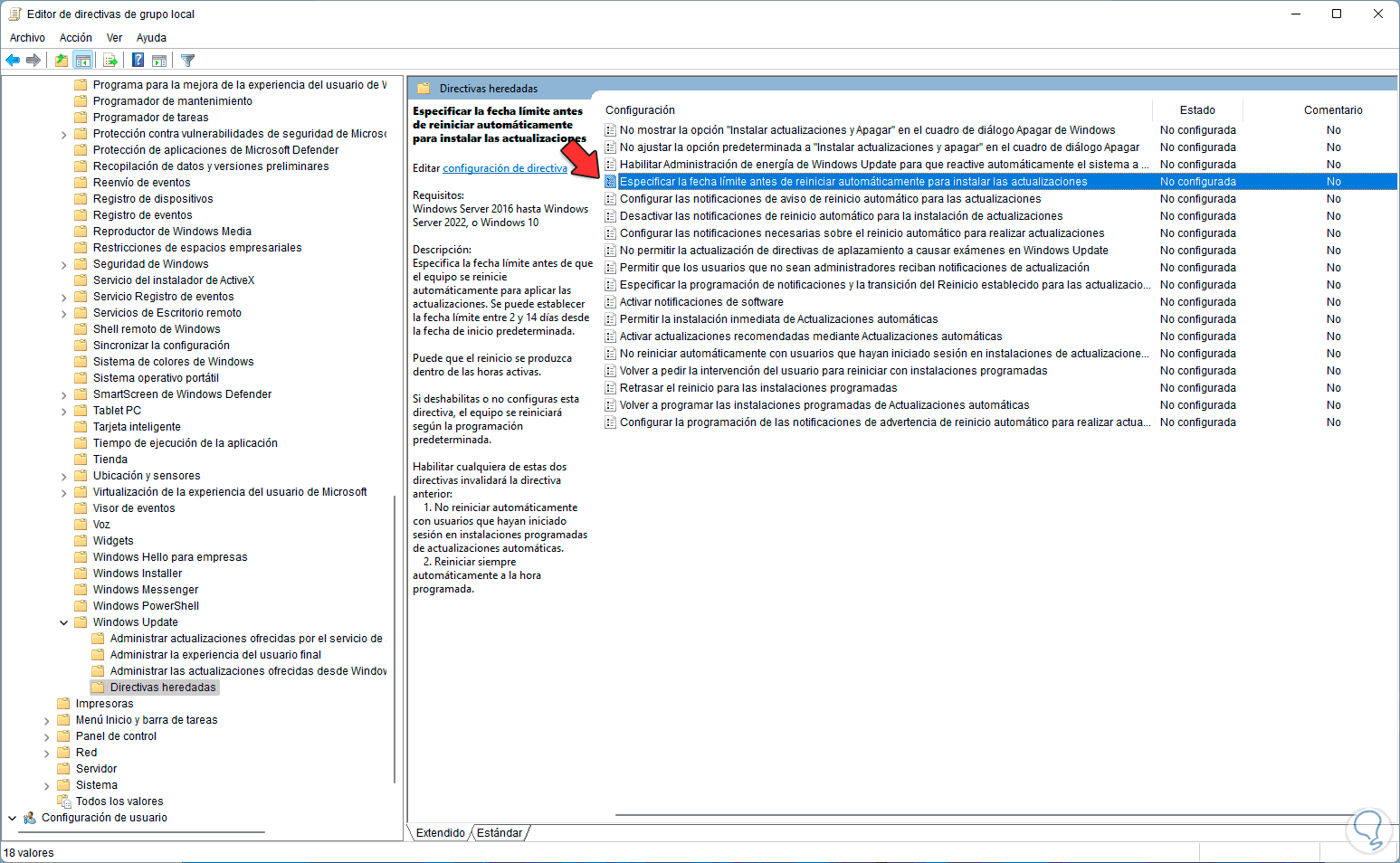Toggle the action pane toolbar icon

pyautogui.click(x=159, y=61)
